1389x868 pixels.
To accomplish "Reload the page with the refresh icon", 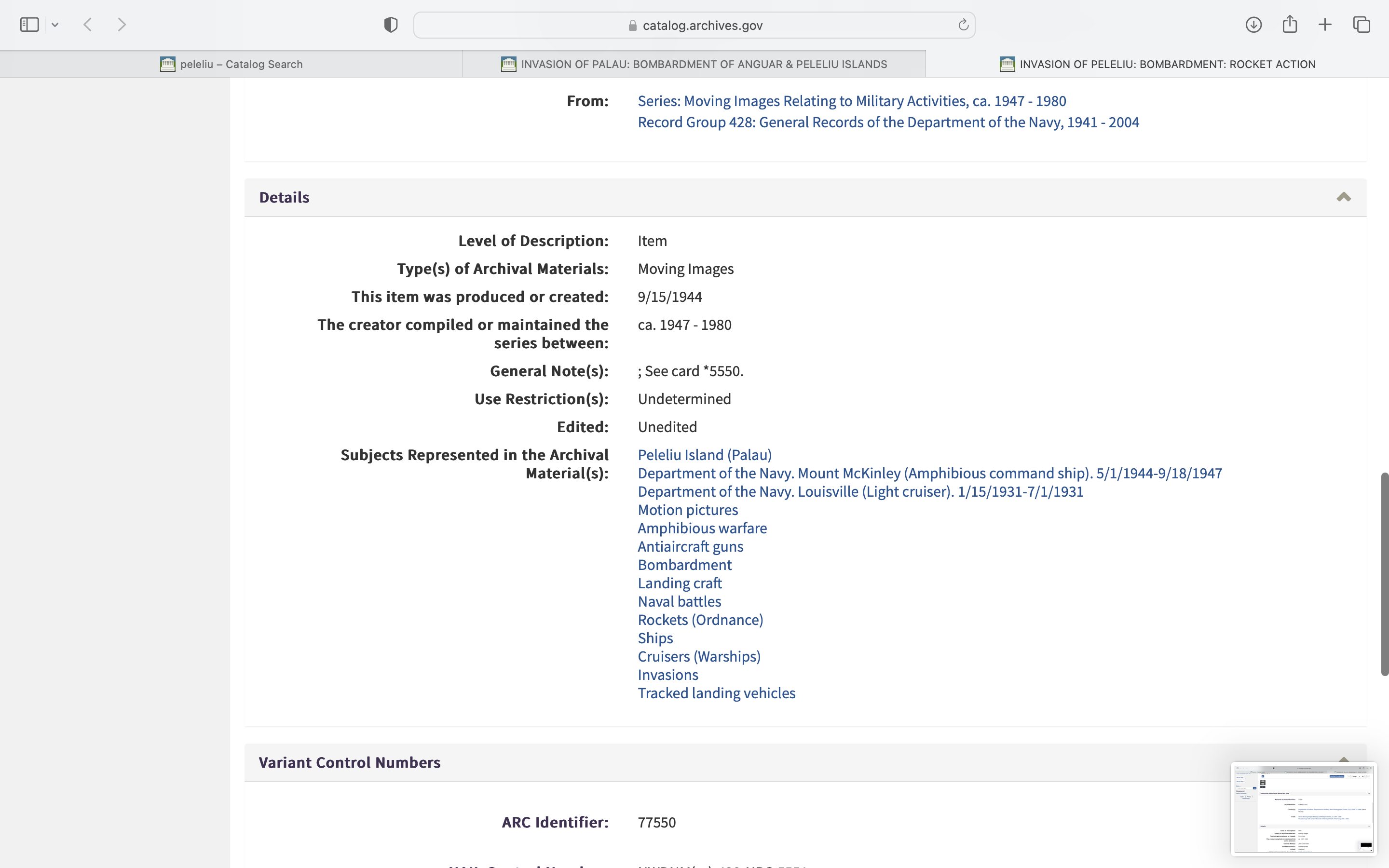I will click(963, 25).
